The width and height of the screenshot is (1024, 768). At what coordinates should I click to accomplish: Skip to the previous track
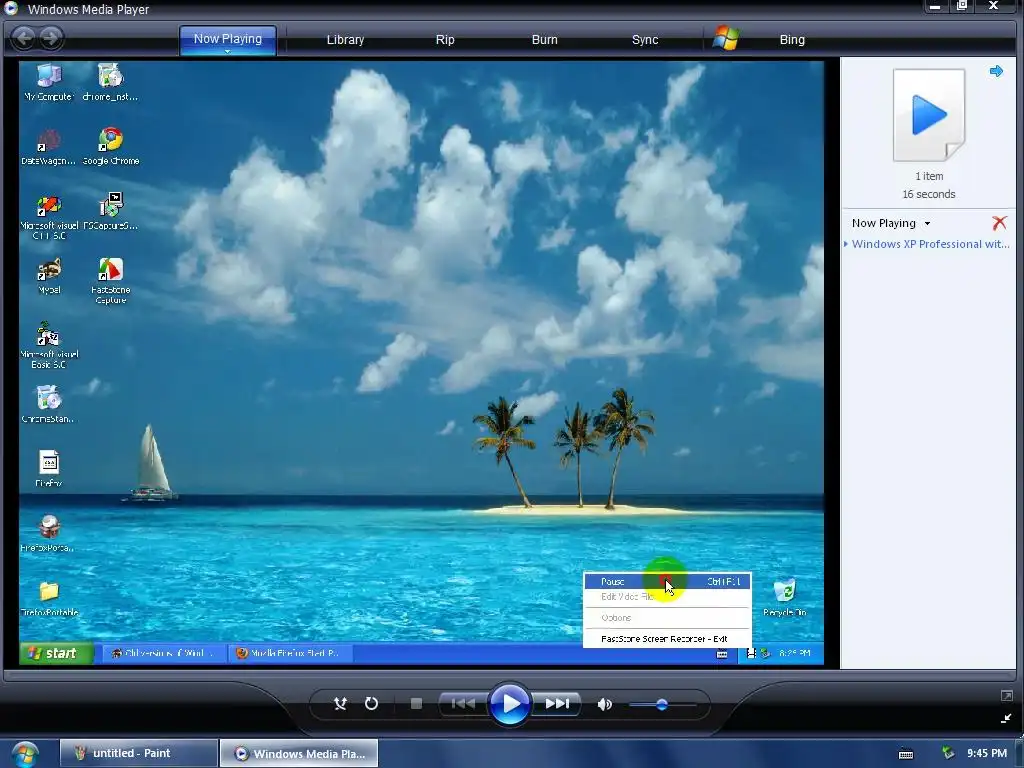[463, 703]
